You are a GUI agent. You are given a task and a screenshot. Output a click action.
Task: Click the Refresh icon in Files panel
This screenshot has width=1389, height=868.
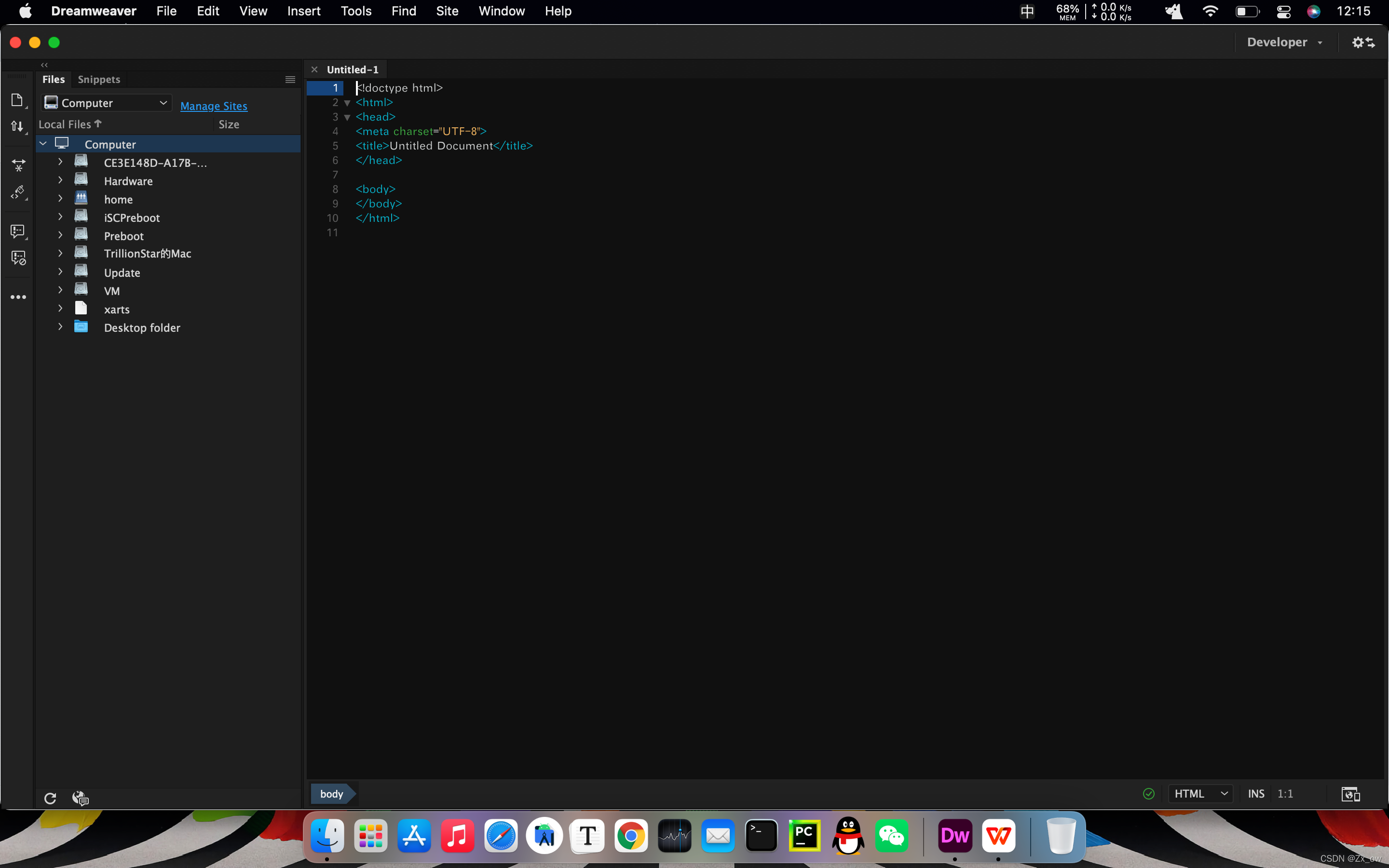(50, 798)
